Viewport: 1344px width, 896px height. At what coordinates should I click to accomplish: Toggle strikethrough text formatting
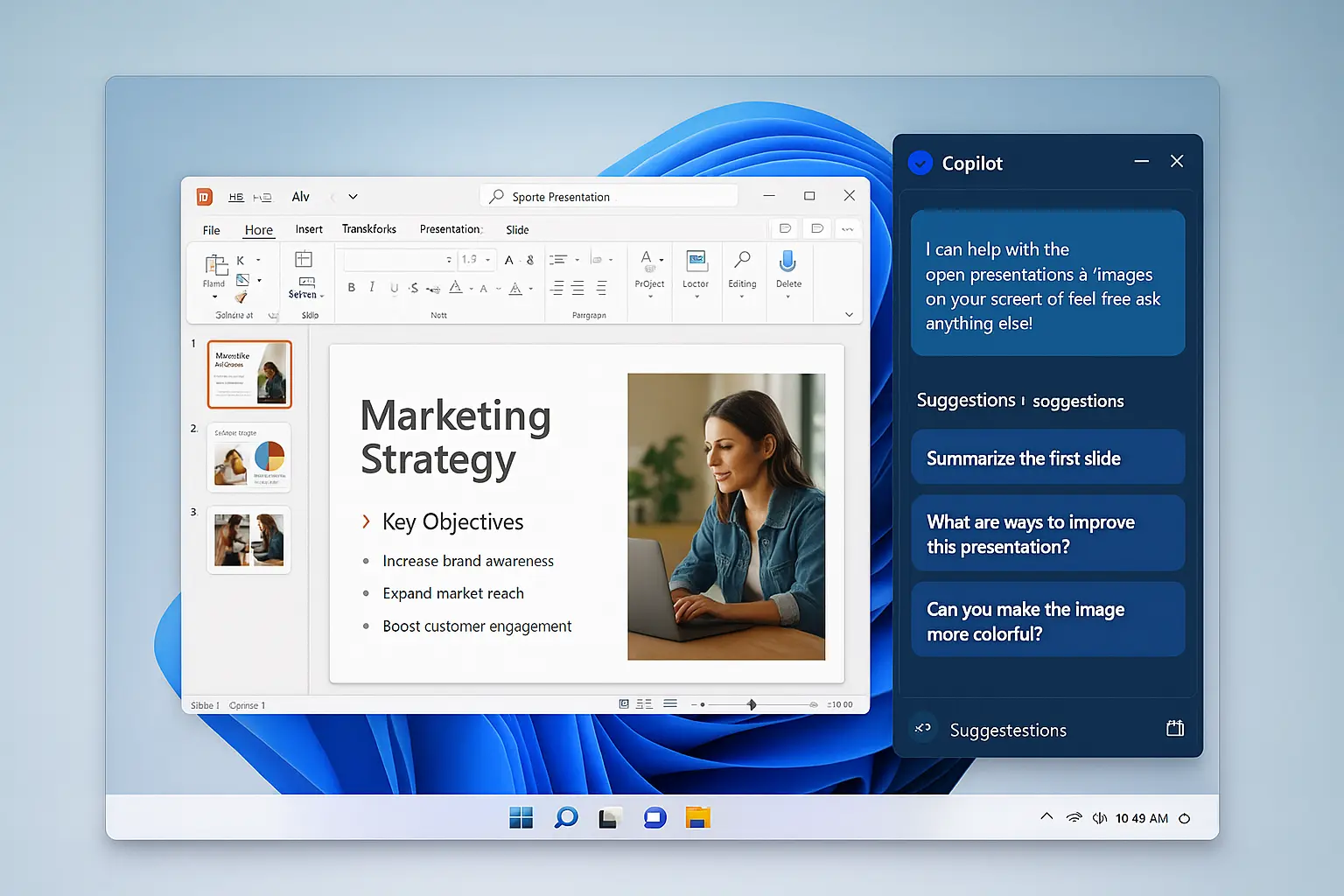(414, 288)
